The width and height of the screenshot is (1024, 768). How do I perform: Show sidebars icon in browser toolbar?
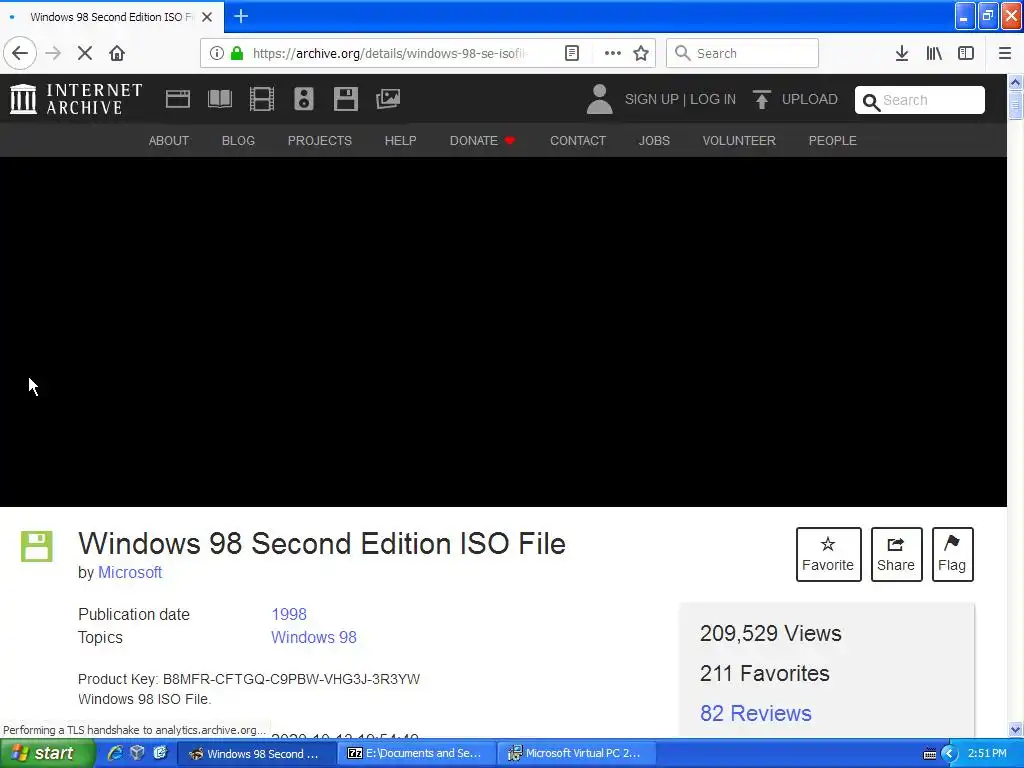[966, 53]
